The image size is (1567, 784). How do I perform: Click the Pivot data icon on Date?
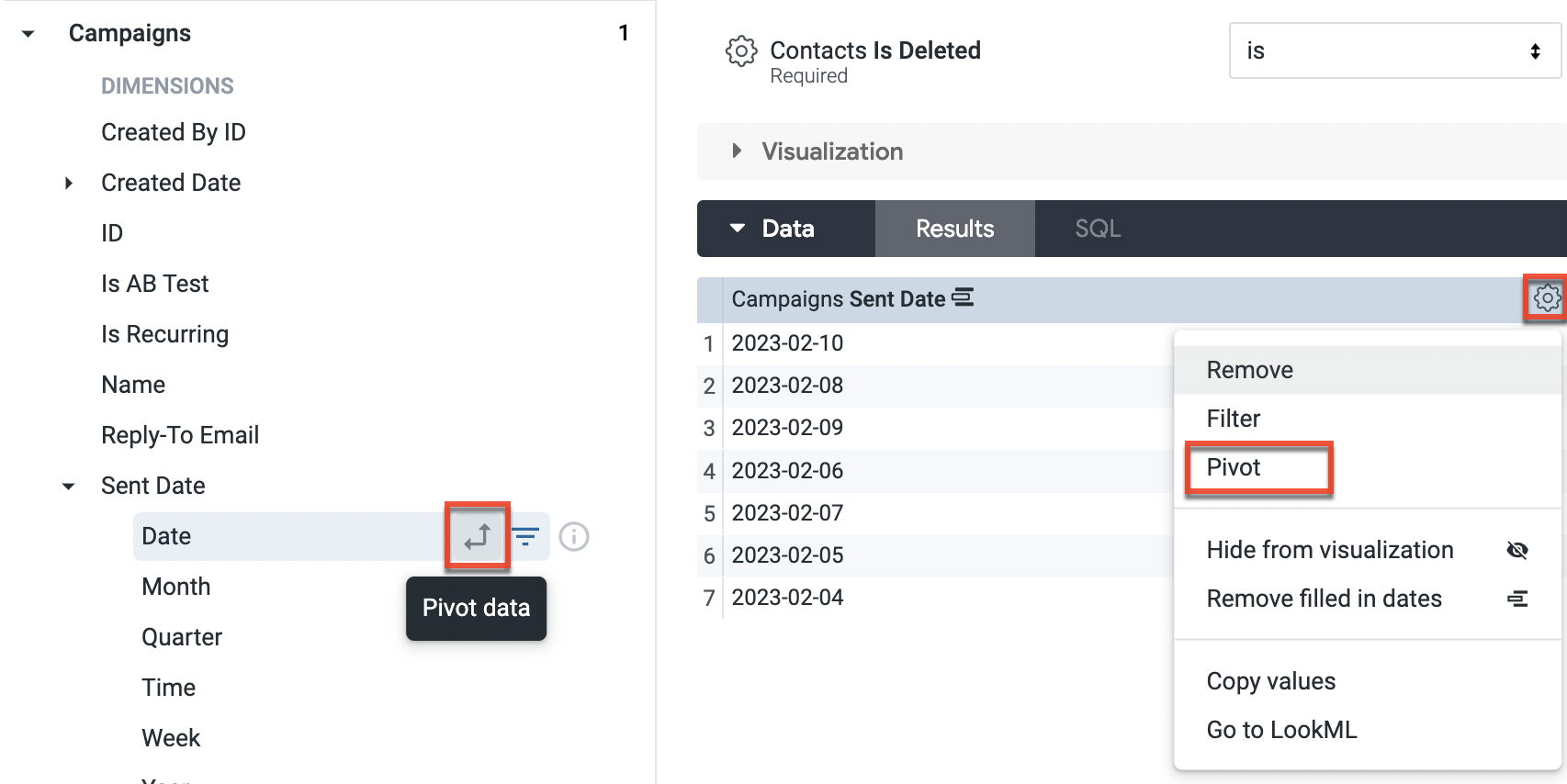point(477,536)
